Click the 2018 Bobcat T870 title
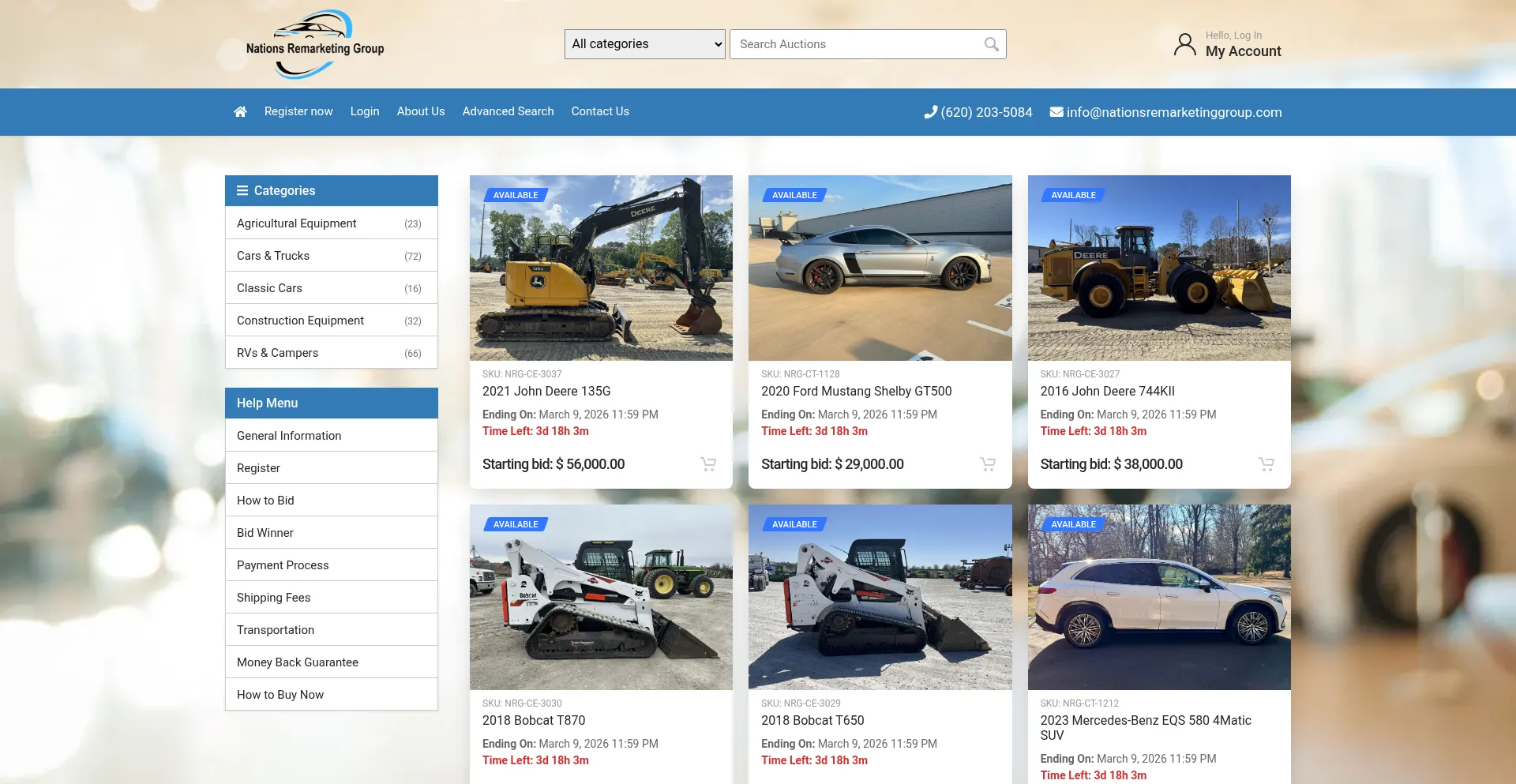 coord(534,721)
